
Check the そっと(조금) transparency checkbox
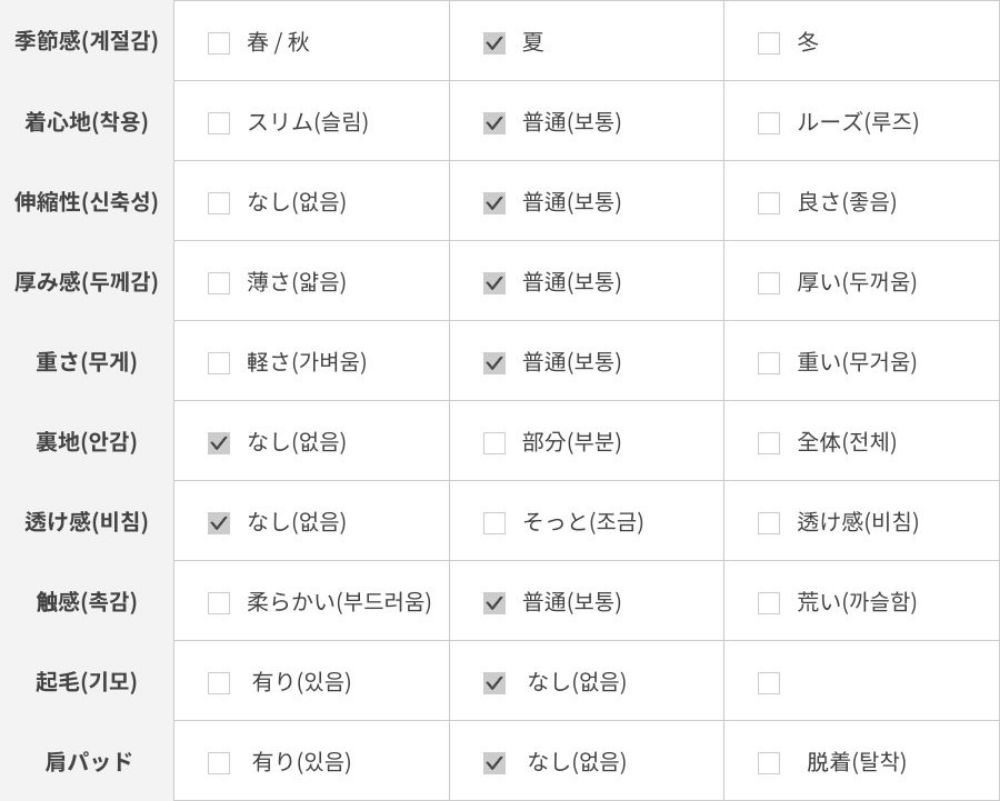[x=494, y=524]
